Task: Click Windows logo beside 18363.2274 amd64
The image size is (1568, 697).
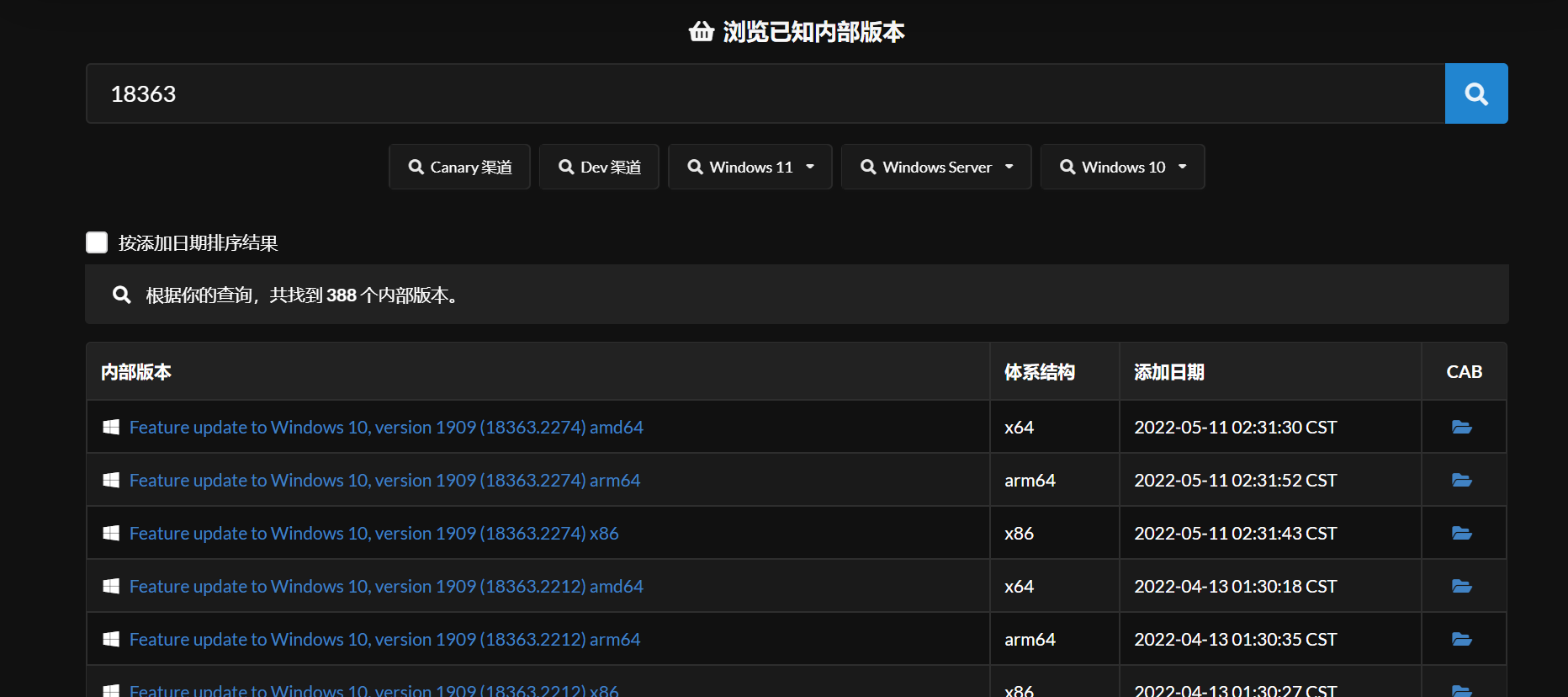Action: tap(111, 428)
